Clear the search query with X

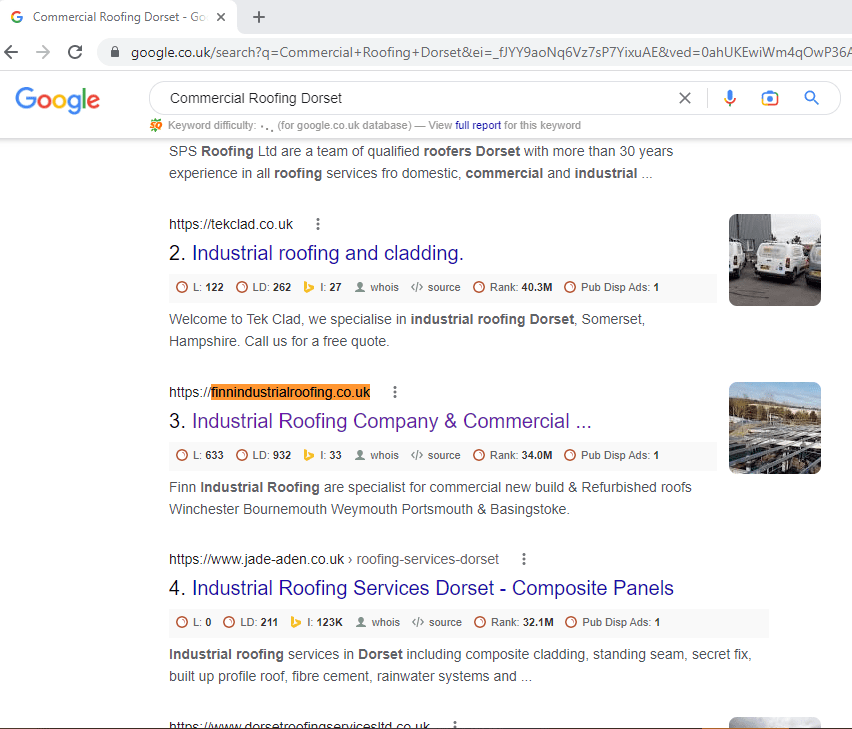(685, 98)
